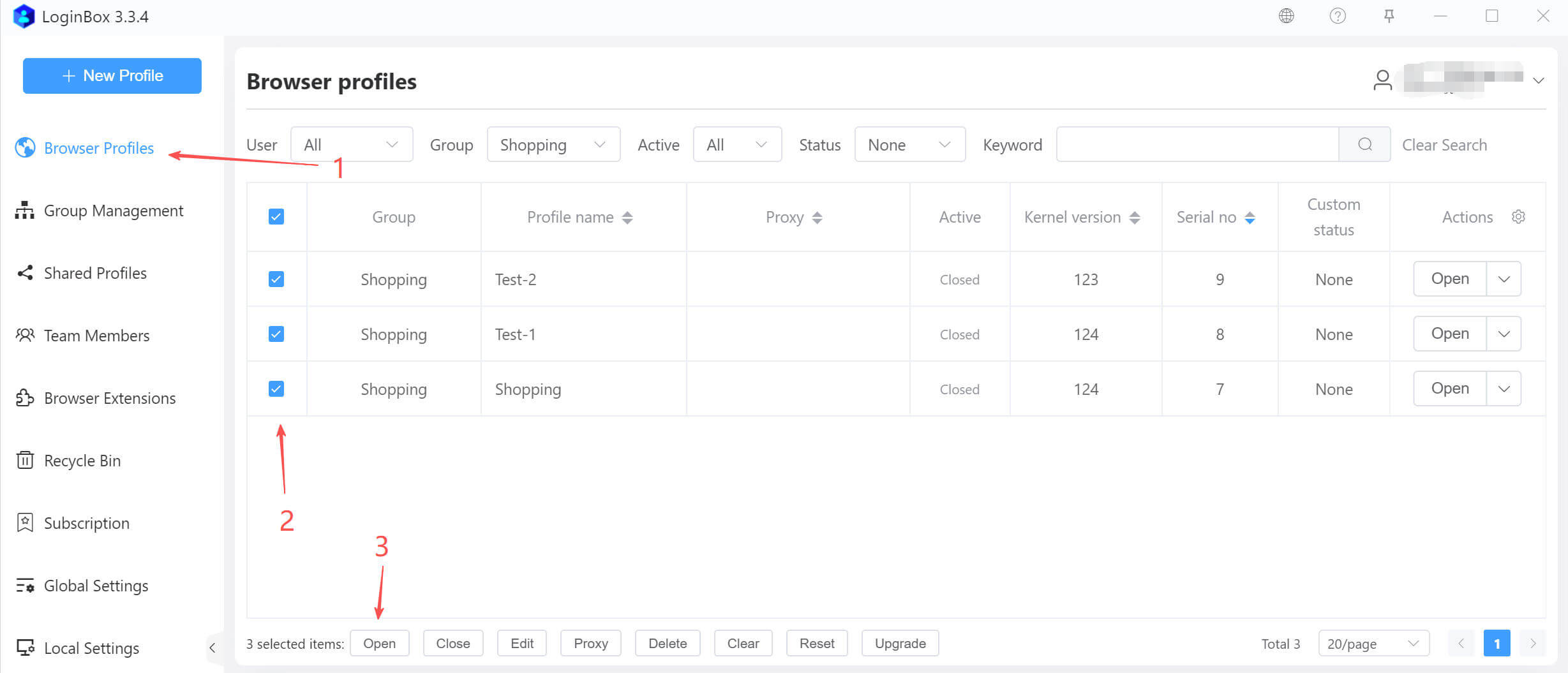Click the globe language icon in title bar
The height and width of the screenshot is (673, 1568).
coord(1286,16)
